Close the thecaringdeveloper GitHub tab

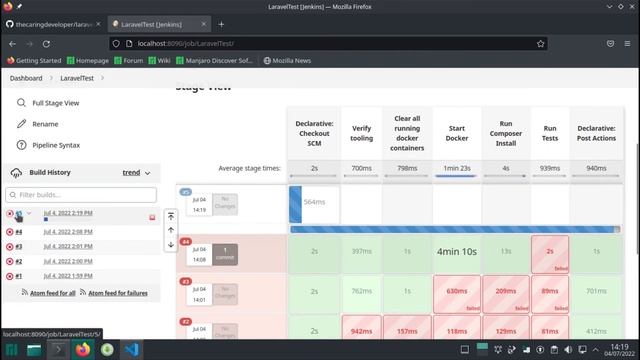(98, 24)
